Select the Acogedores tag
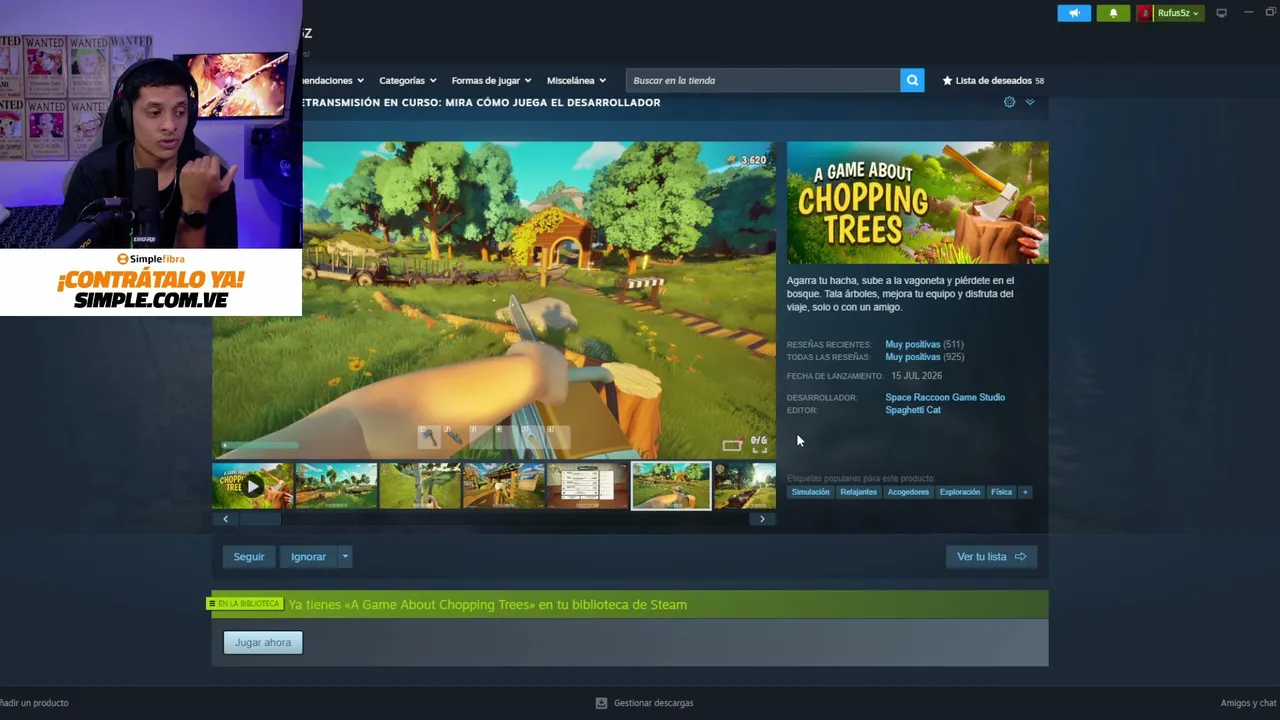Screen dimensions: 1280x720 tap(908, 492)
